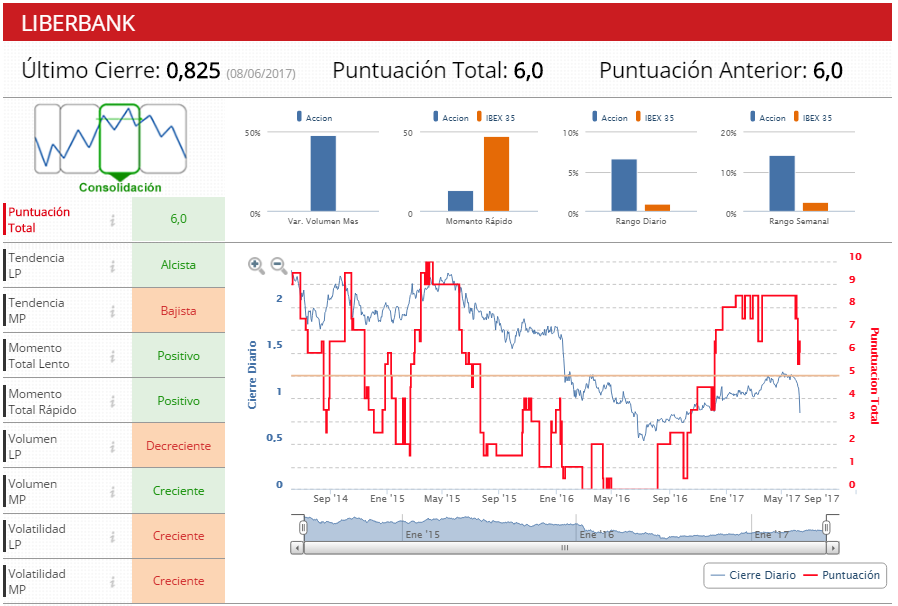The image size is (898, 606).
Task: Click the blue Rango Diario bar
Action: (624, 186)
